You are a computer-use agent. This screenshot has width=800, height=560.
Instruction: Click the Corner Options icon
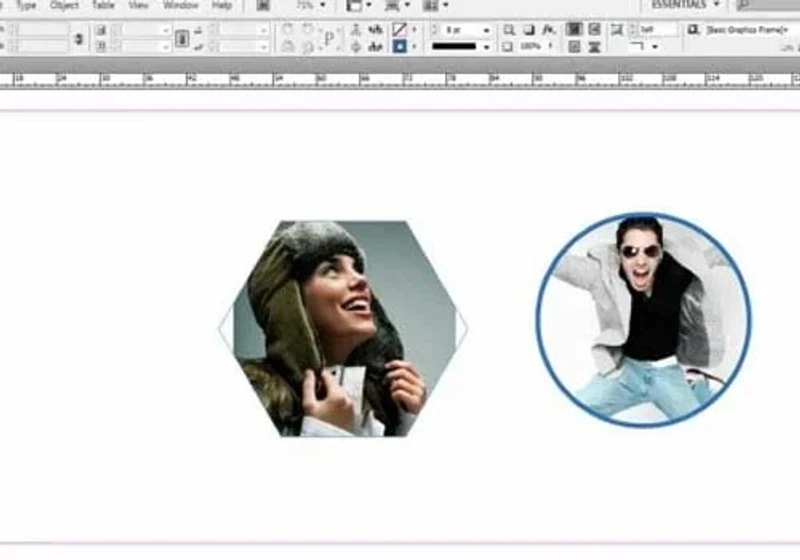617,30
